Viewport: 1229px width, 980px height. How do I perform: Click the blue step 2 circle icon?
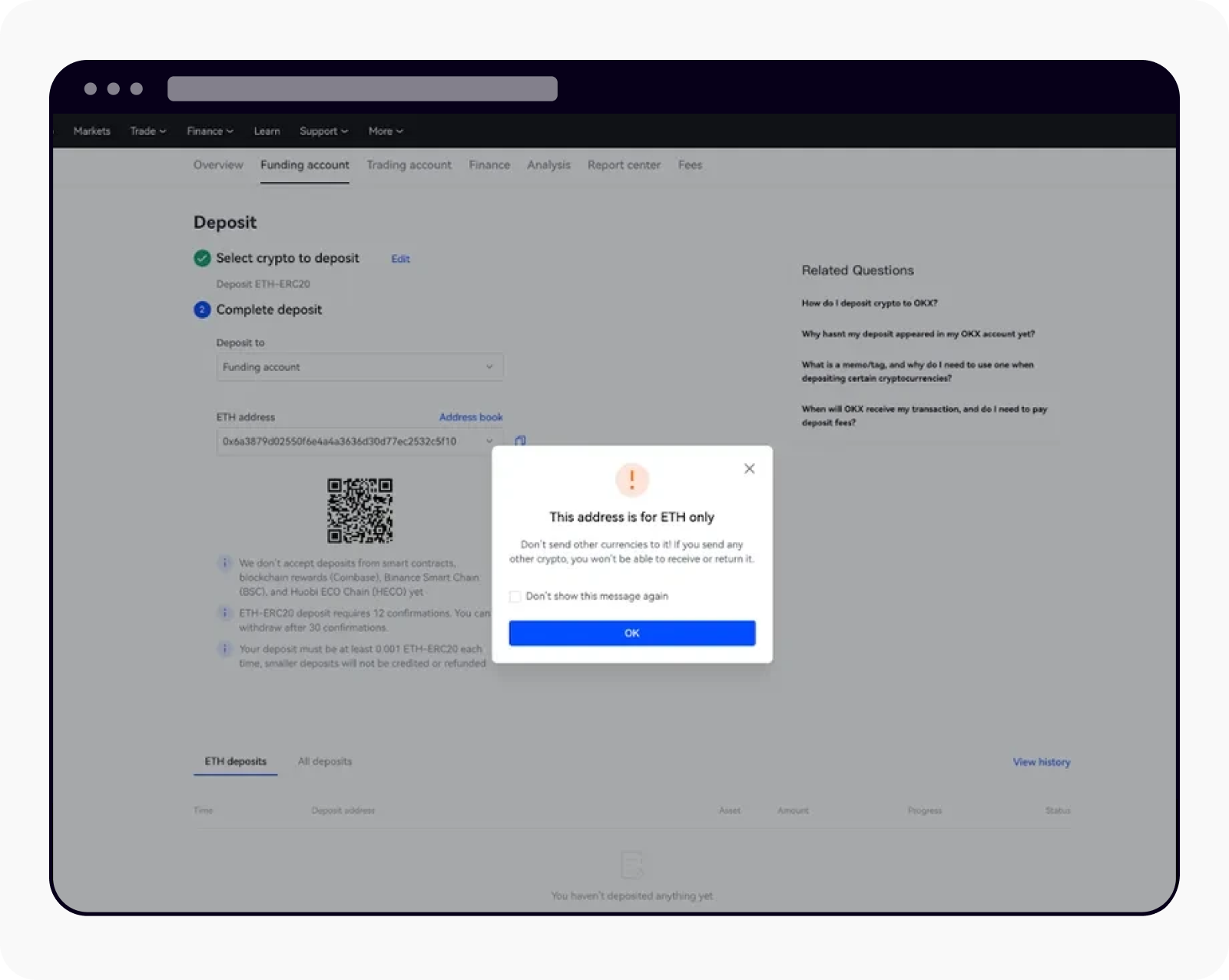point(202,310)
